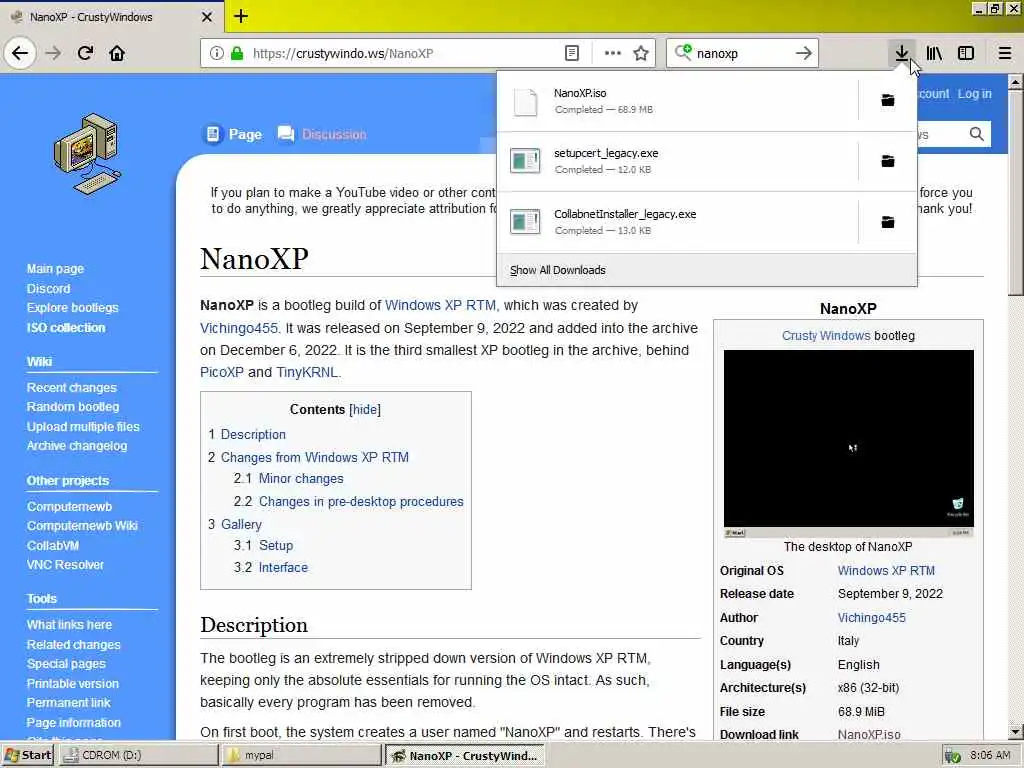Switch to the Page tab

234,135
